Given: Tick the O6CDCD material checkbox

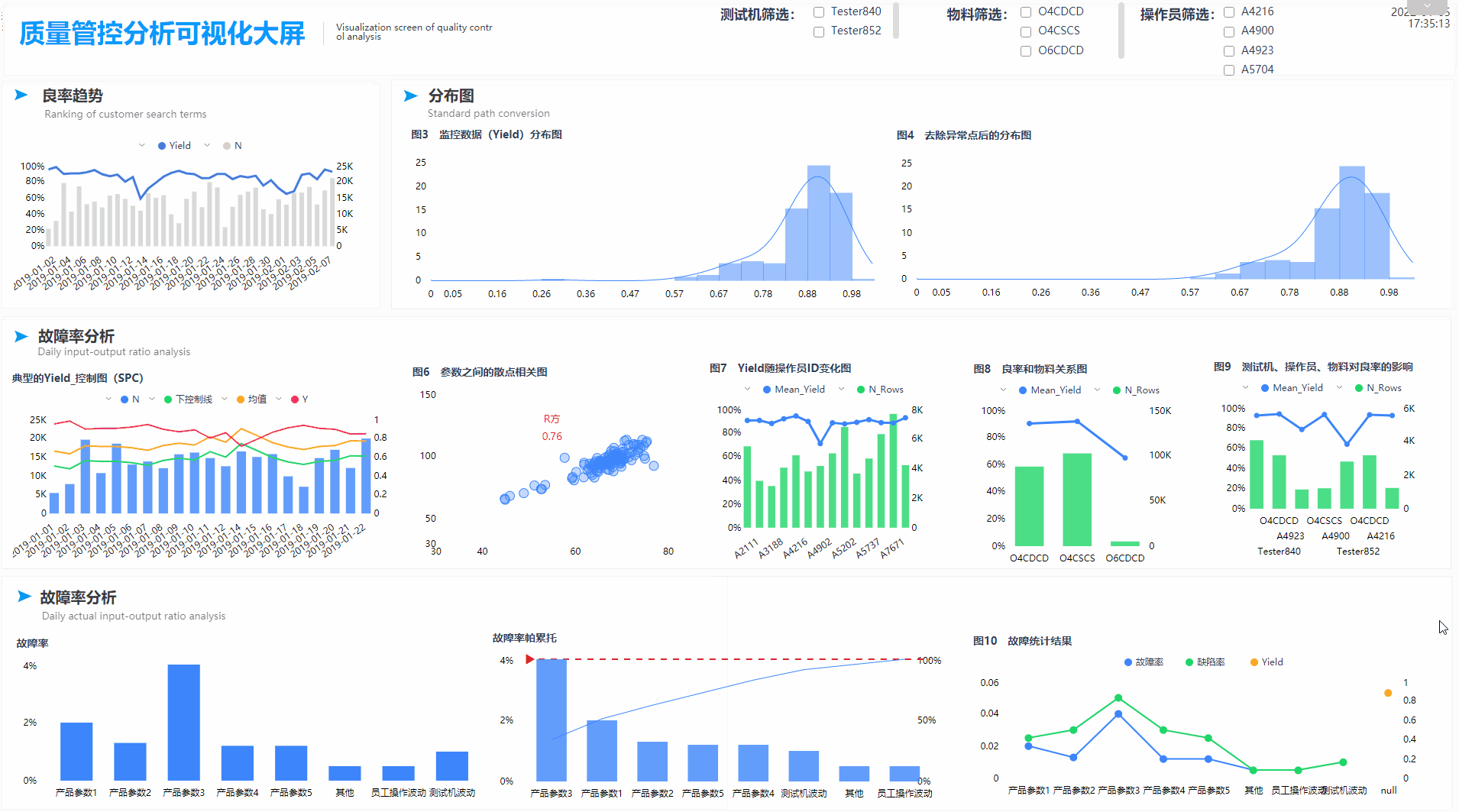Looking at the screenshot, I should [x=1026, y=51].
